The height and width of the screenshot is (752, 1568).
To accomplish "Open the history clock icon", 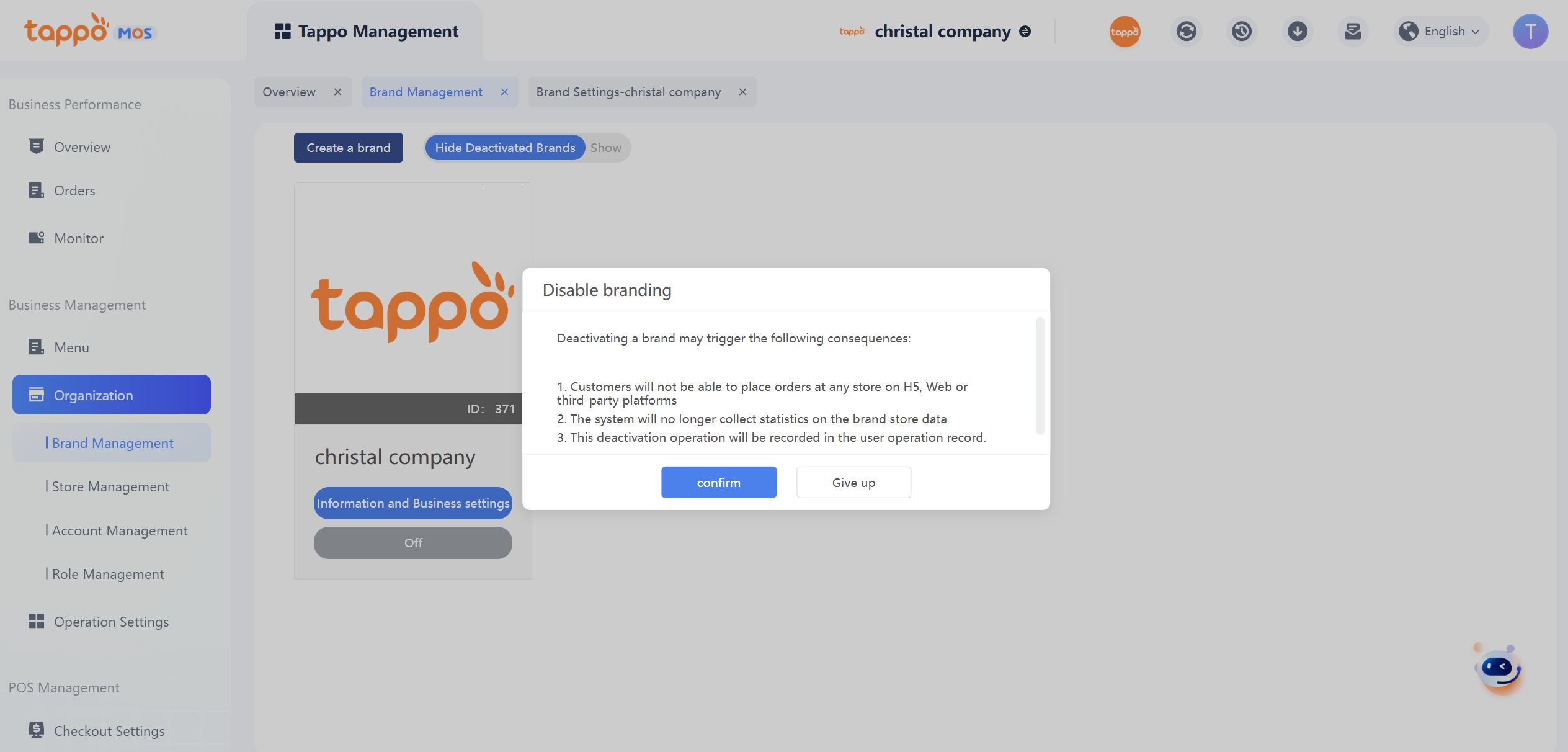I will coord(1241,31).
